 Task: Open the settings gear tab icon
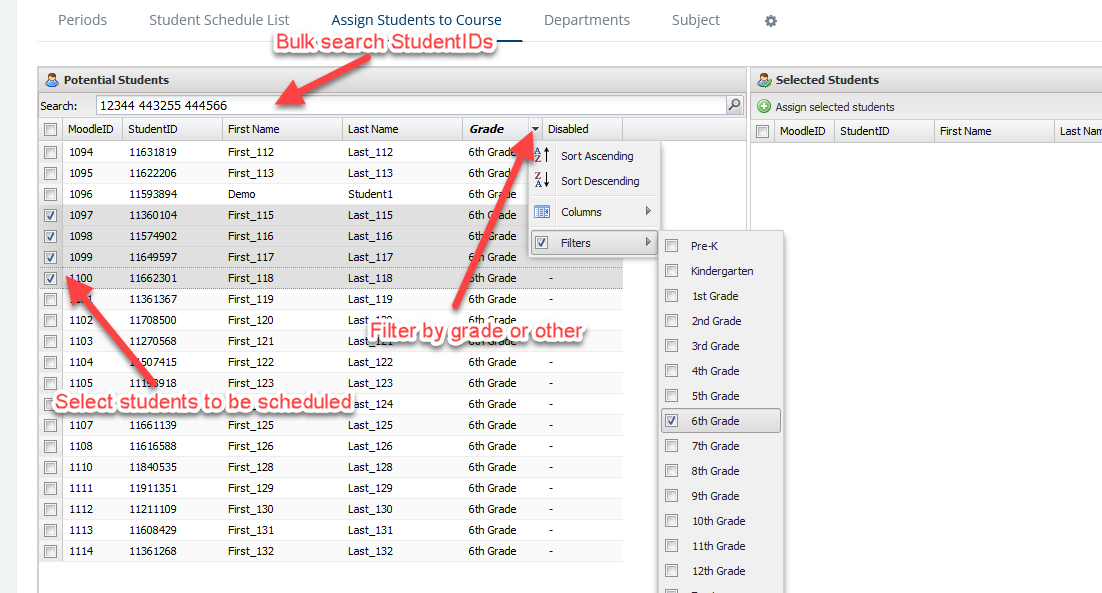770,21
